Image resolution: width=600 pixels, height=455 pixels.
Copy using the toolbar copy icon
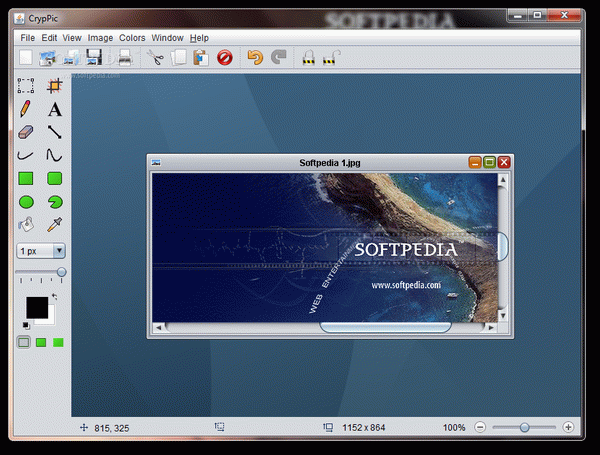click(x=178, y=58)
